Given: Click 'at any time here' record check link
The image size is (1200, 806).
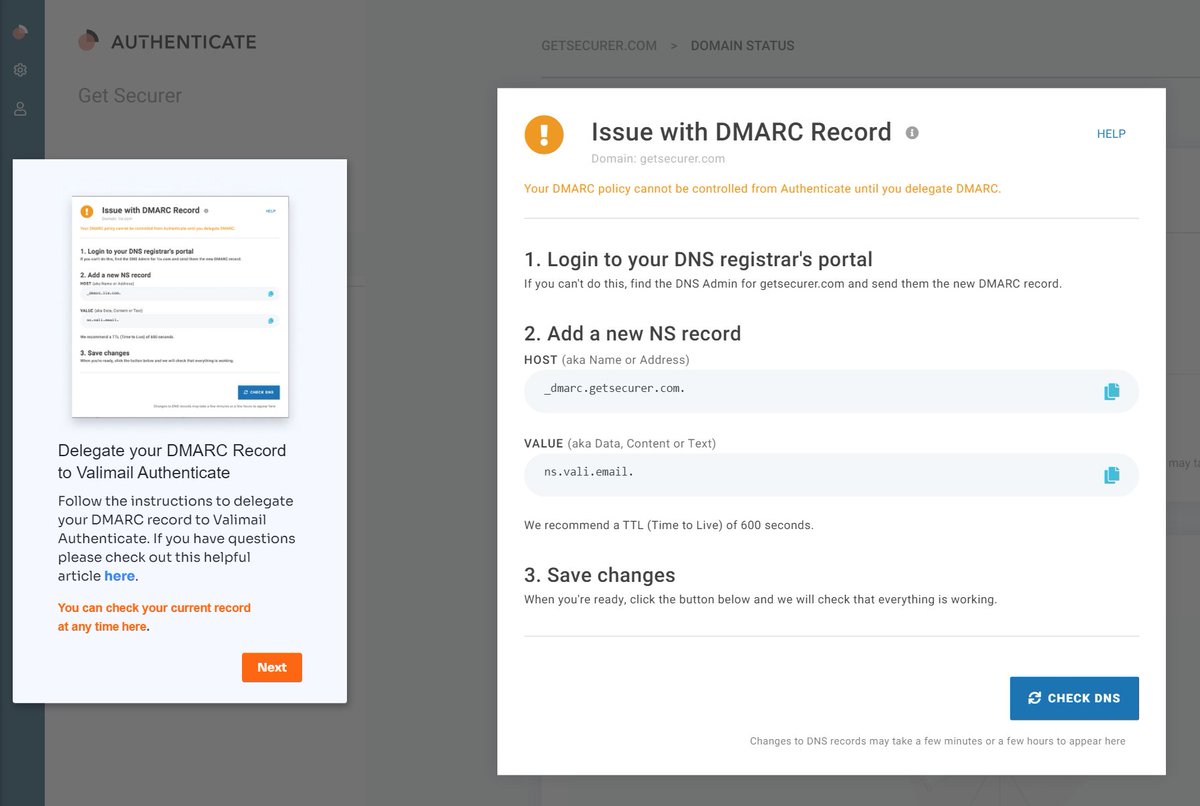Looking at the screenshot, I should [x=102, y=626].
